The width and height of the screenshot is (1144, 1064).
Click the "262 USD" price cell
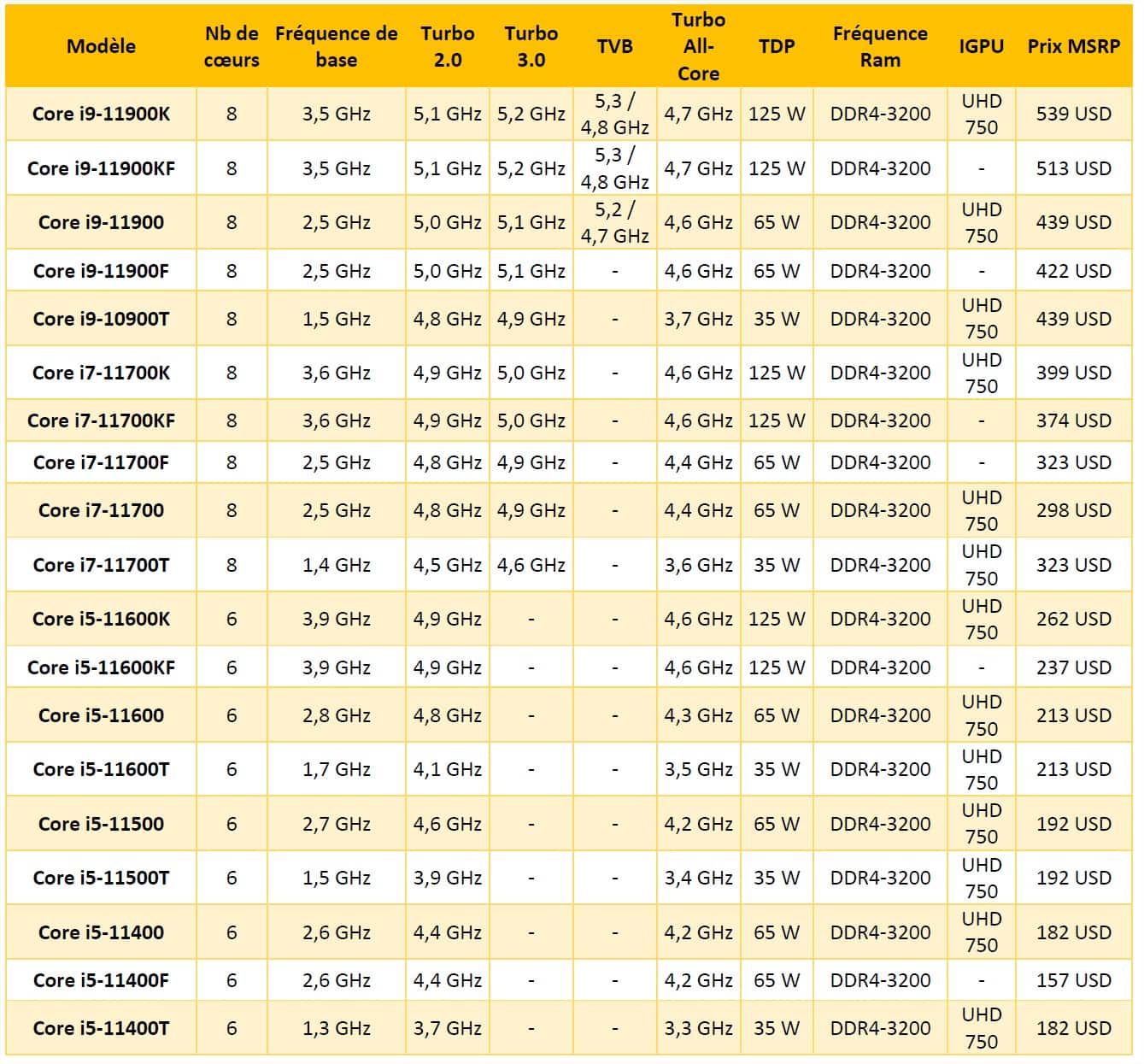click(x=1074, y=619)
